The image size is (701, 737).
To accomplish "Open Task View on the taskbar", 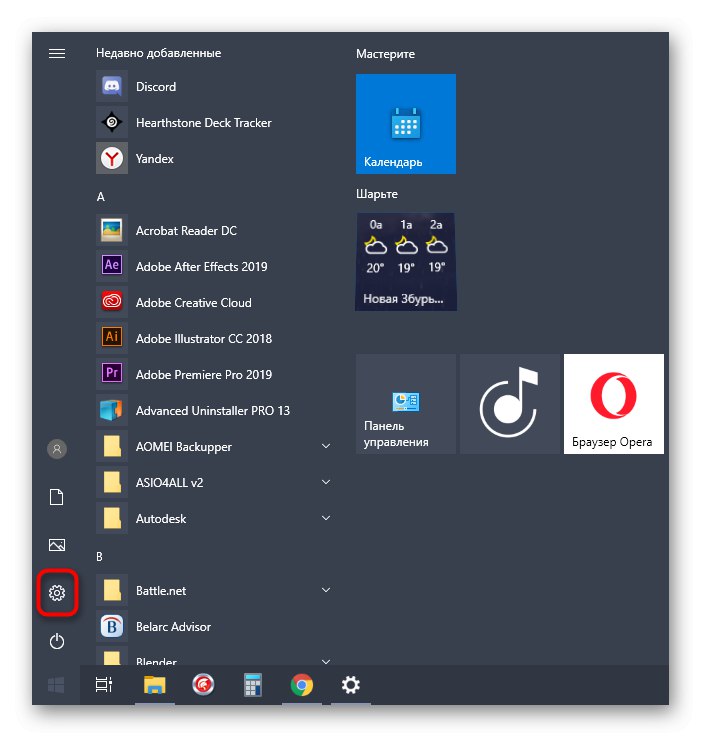I will pyautogui.click(x=104, y=685).
